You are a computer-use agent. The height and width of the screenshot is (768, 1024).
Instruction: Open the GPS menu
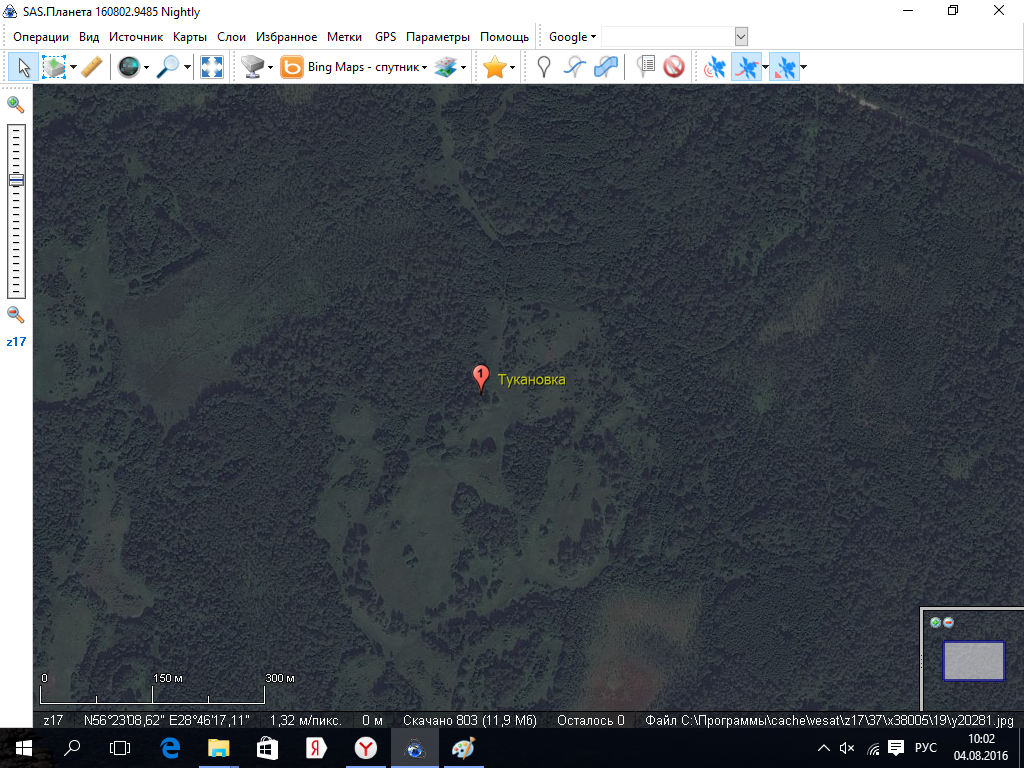(x=385, y=37)
